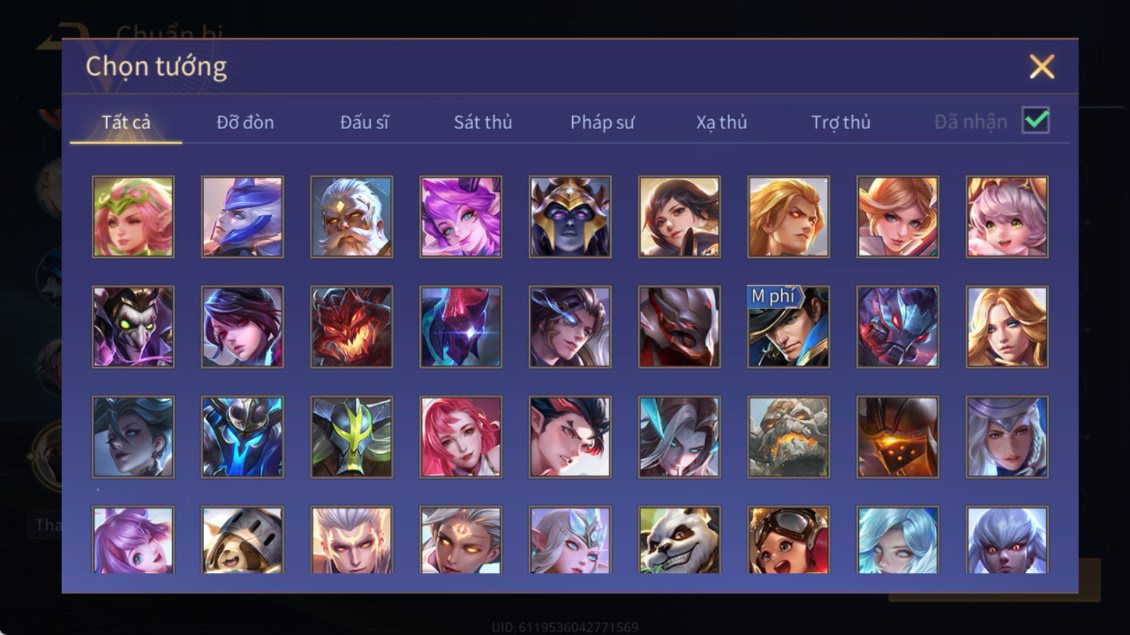Filter heroes by Pháp sư
The image size is (1130, 635).
click(x=602, y=123)
